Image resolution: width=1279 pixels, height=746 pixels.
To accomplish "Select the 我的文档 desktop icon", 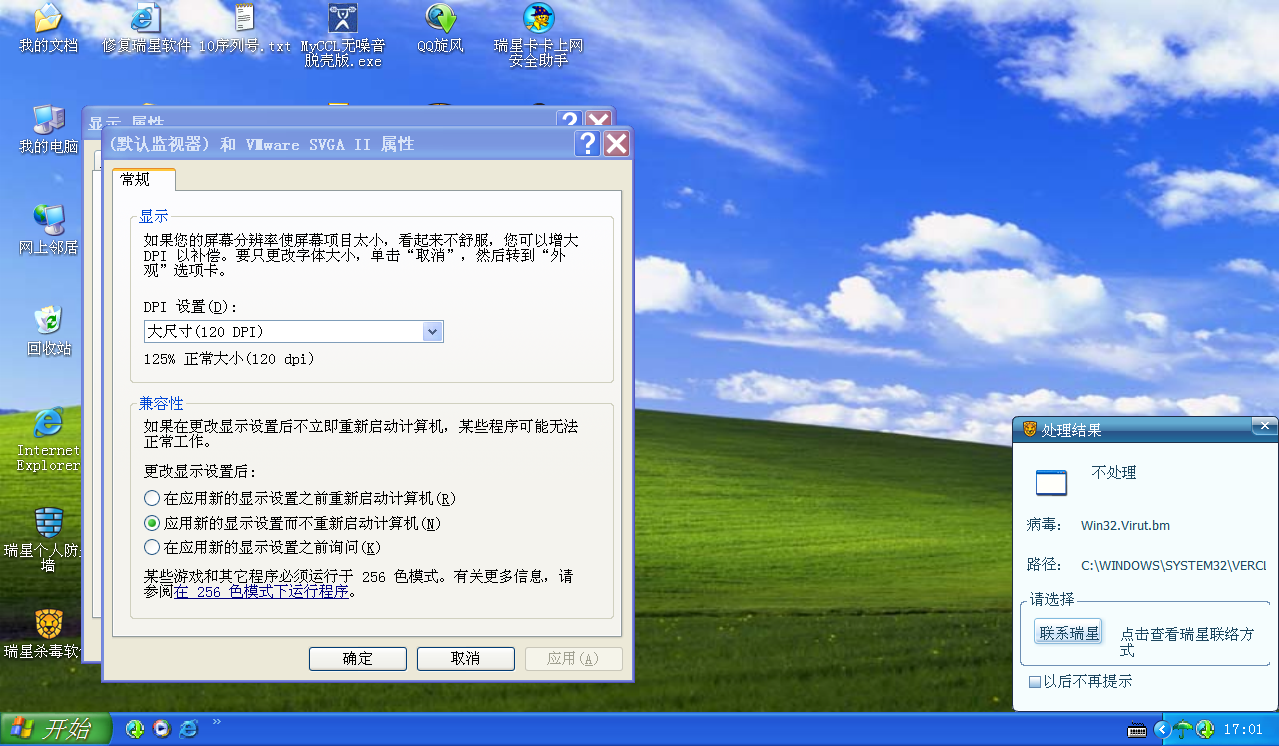I will coord(48,28).
